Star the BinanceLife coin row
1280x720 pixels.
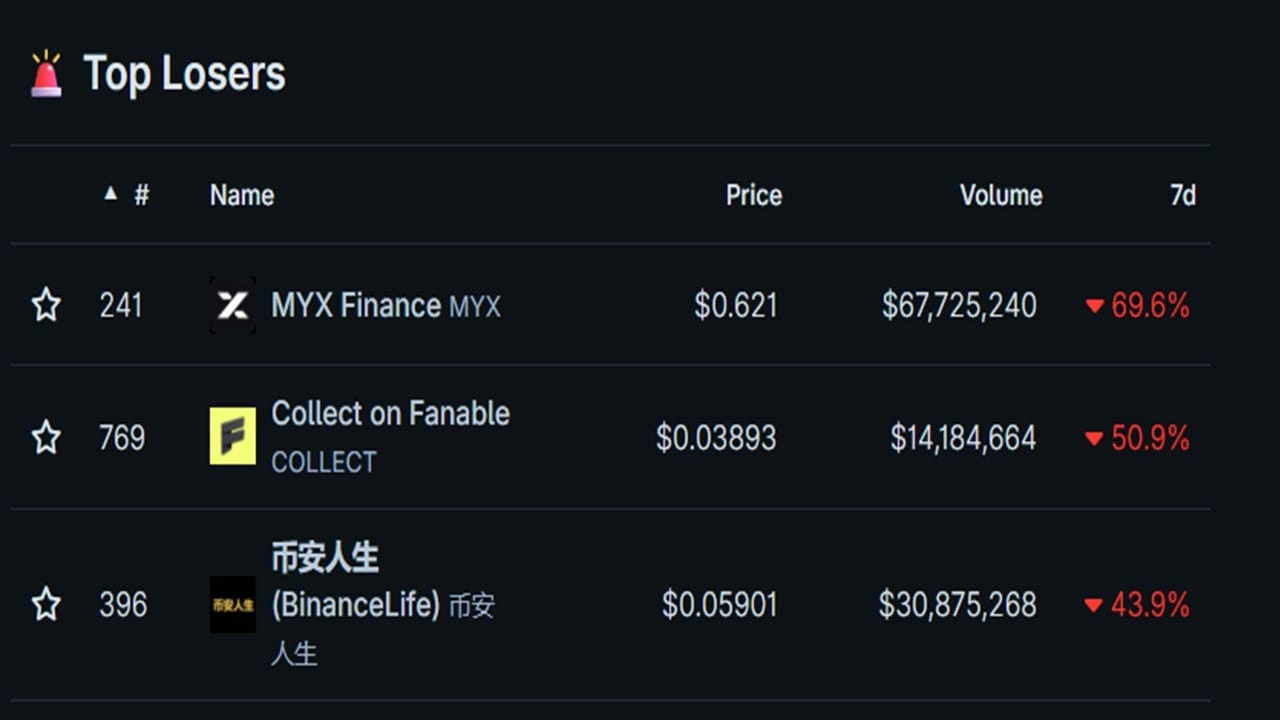point(46,604)
